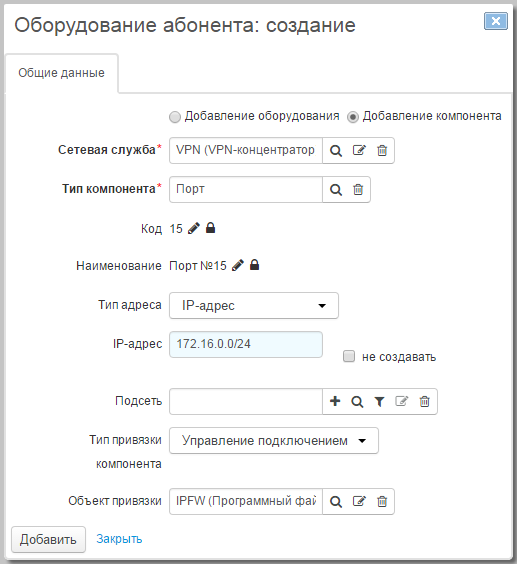The height and width of the screenshot is (564, 517).
Task: Edit the Код value with pencil icon
Action: 194,228
